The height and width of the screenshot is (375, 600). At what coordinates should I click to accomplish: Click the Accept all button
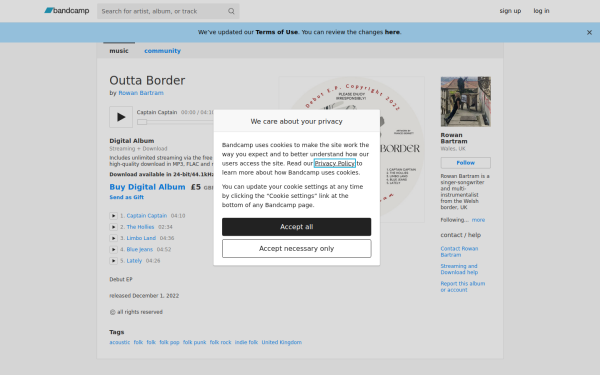click(x=297, y=227)
